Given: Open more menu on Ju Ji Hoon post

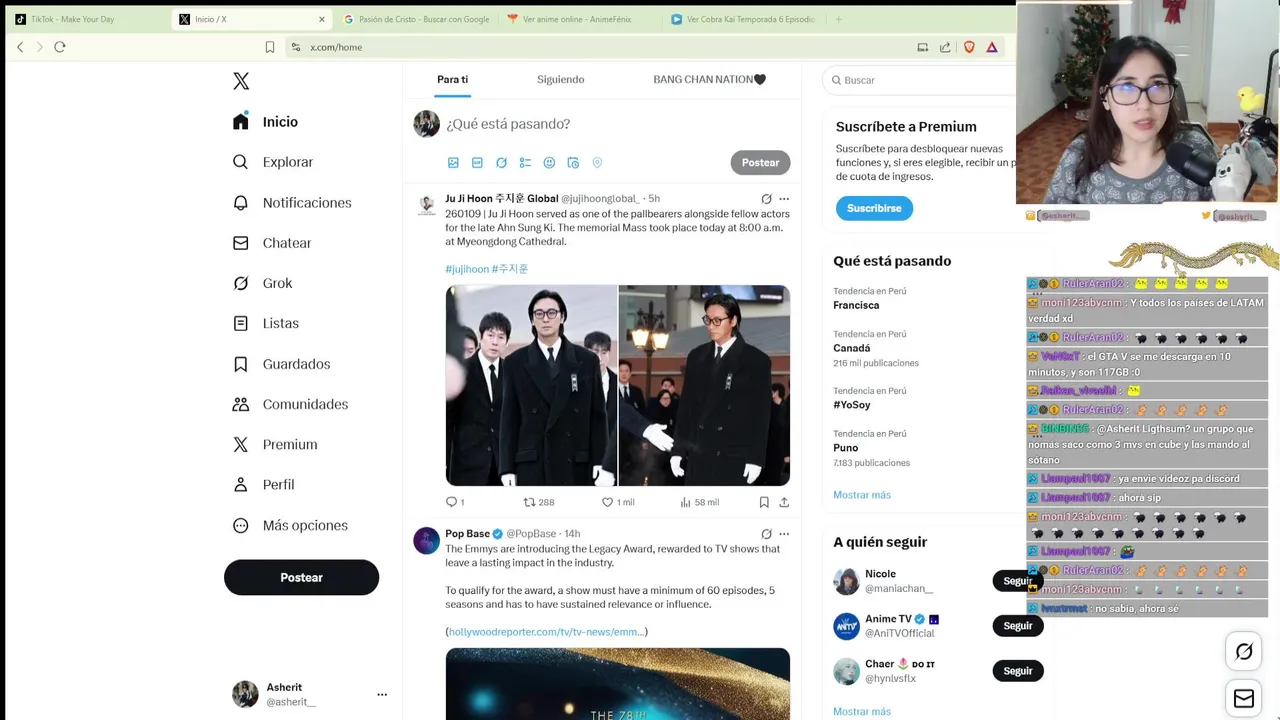Looking at the screenshot, I should (x=784, y=199).
